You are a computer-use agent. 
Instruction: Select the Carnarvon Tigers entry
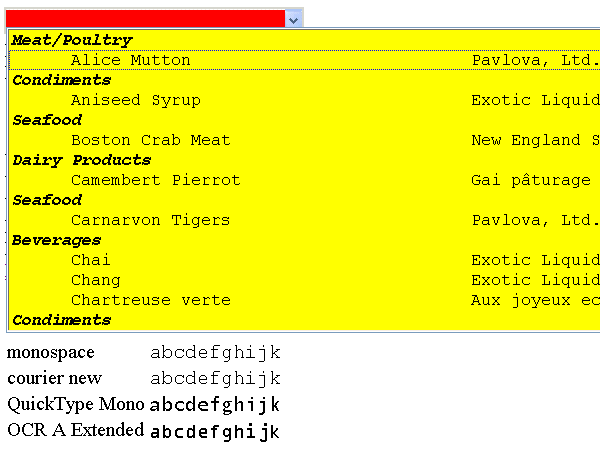pos(305,220)
